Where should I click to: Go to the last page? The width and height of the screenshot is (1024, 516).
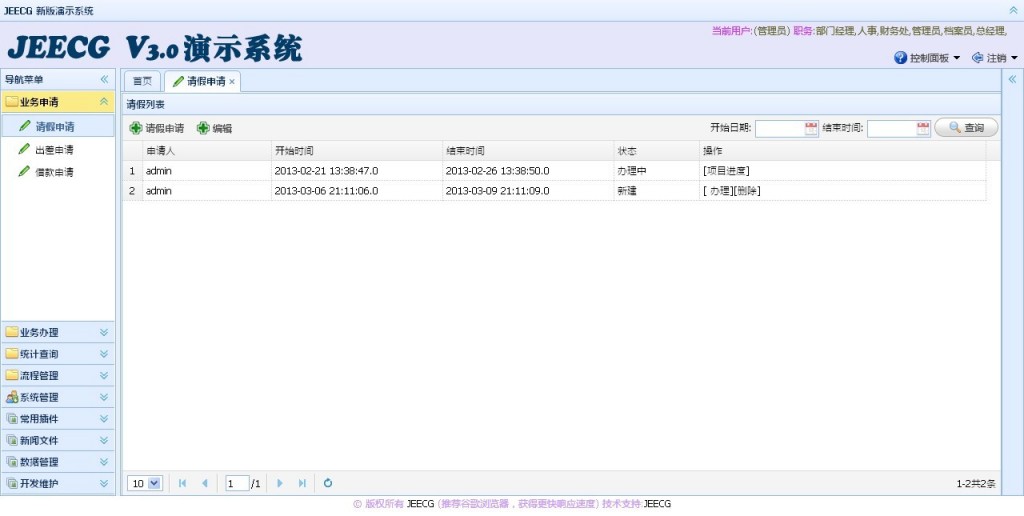pyautogui.click(x=302, y=483)
